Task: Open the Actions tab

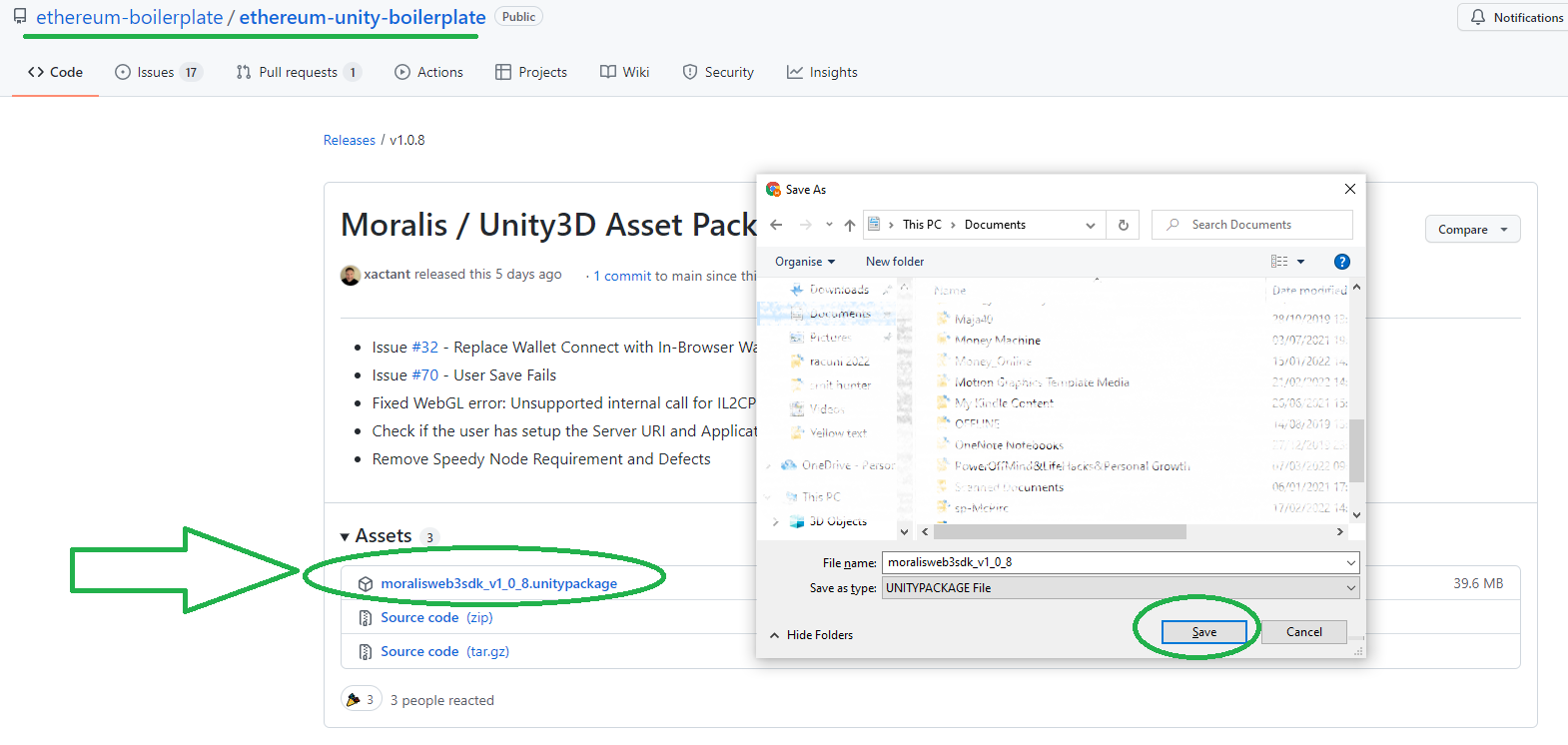Action: point(428,72)
